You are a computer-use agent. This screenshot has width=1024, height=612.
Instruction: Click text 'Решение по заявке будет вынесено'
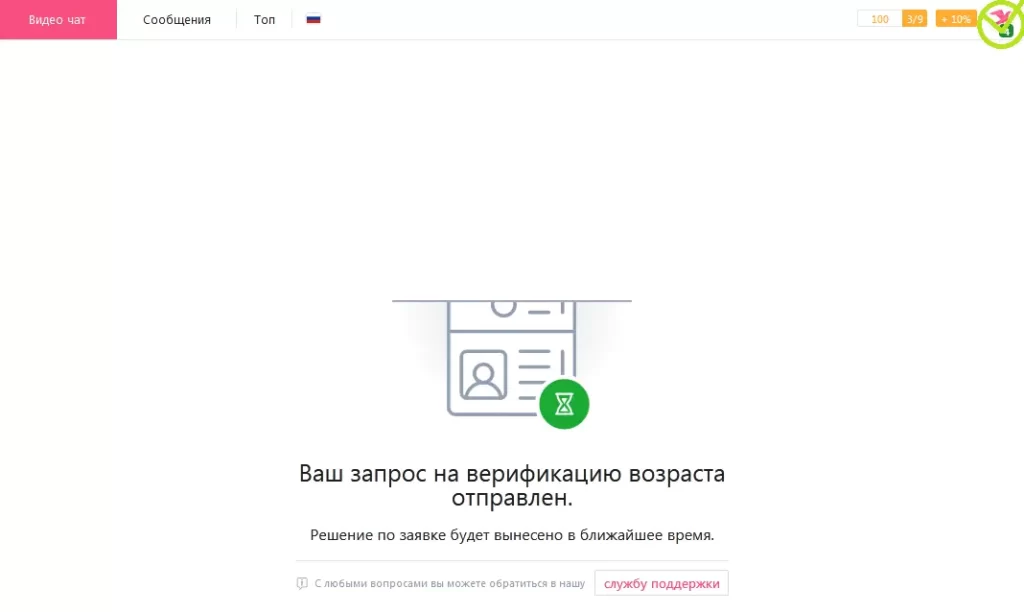pos(437,535)
